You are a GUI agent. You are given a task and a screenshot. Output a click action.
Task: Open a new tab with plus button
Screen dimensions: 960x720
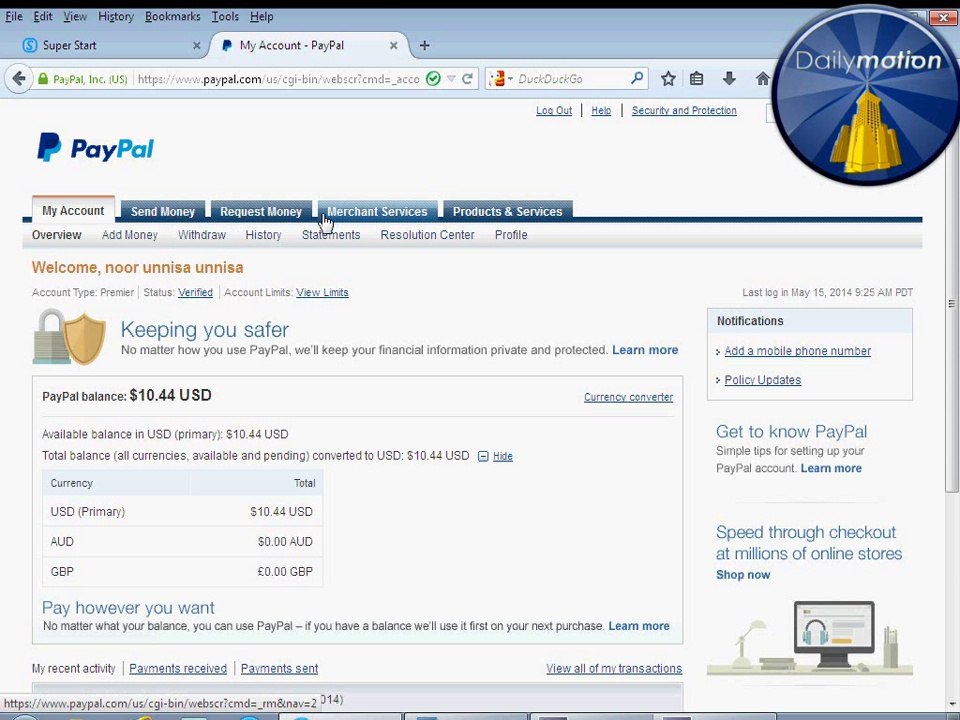click(x=424, y=45)
